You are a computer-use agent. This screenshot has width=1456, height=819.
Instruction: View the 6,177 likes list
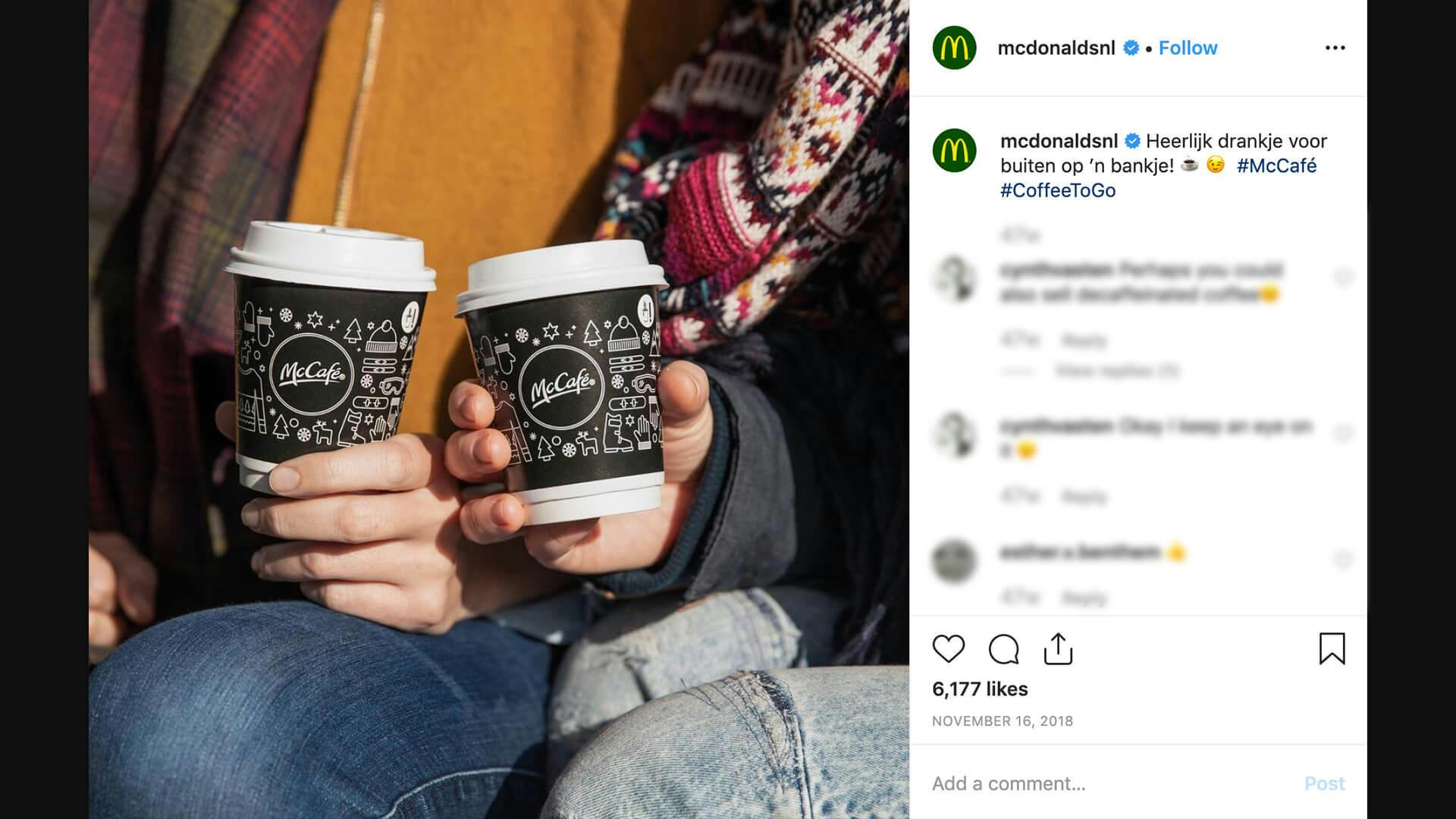(980, 689)
